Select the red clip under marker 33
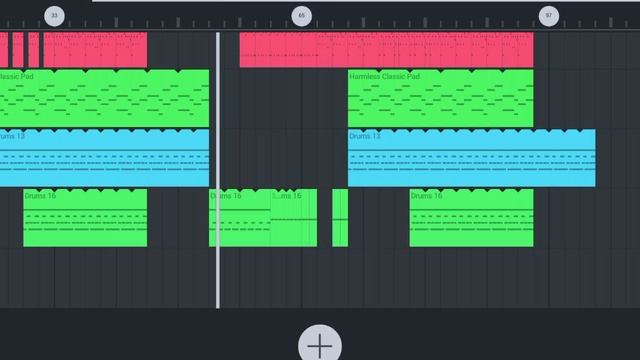 [x=95, y=50]
